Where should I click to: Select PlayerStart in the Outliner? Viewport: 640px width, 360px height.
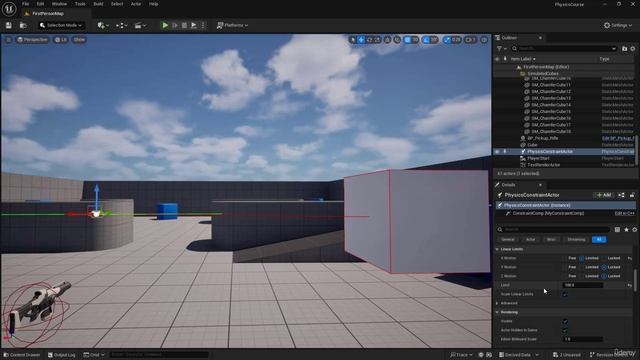click(x=538, y=158)
